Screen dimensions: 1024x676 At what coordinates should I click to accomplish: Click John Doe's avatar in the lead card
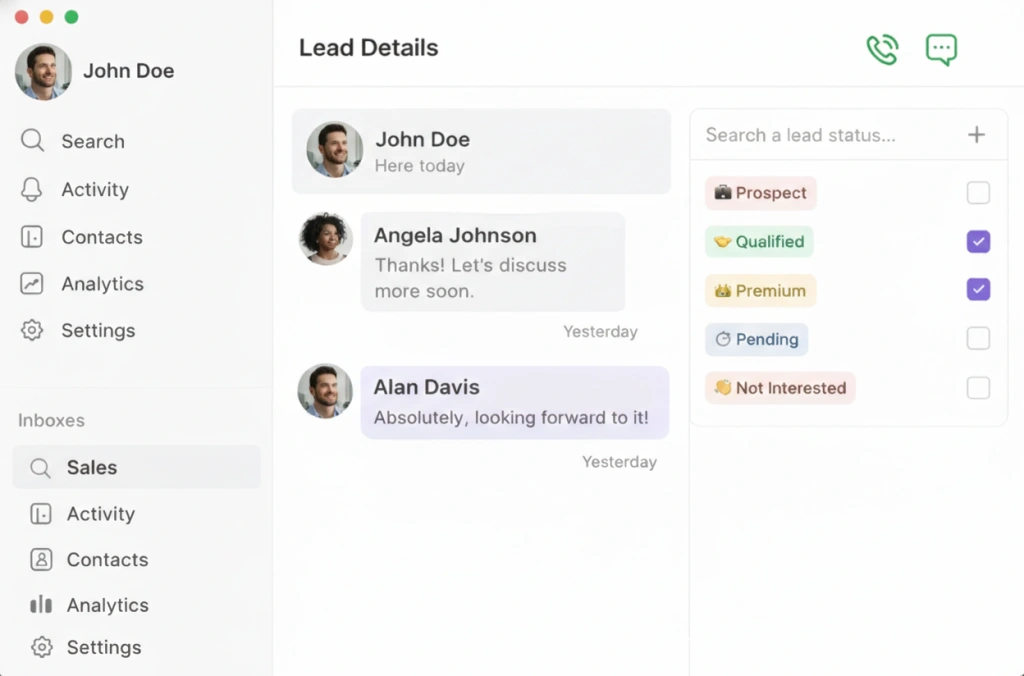click(334, 150)
